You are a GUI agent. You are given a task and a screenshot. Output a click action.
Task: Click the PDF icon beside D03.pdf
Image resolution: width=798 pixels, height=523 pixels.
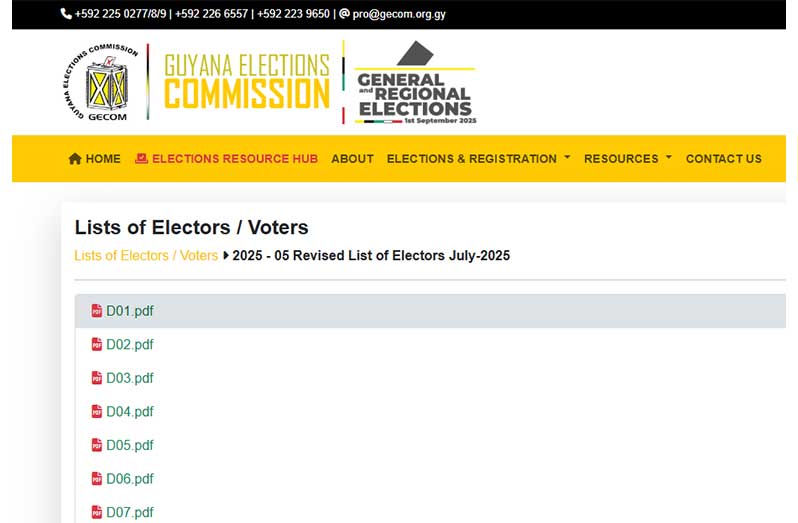point(97,377)
